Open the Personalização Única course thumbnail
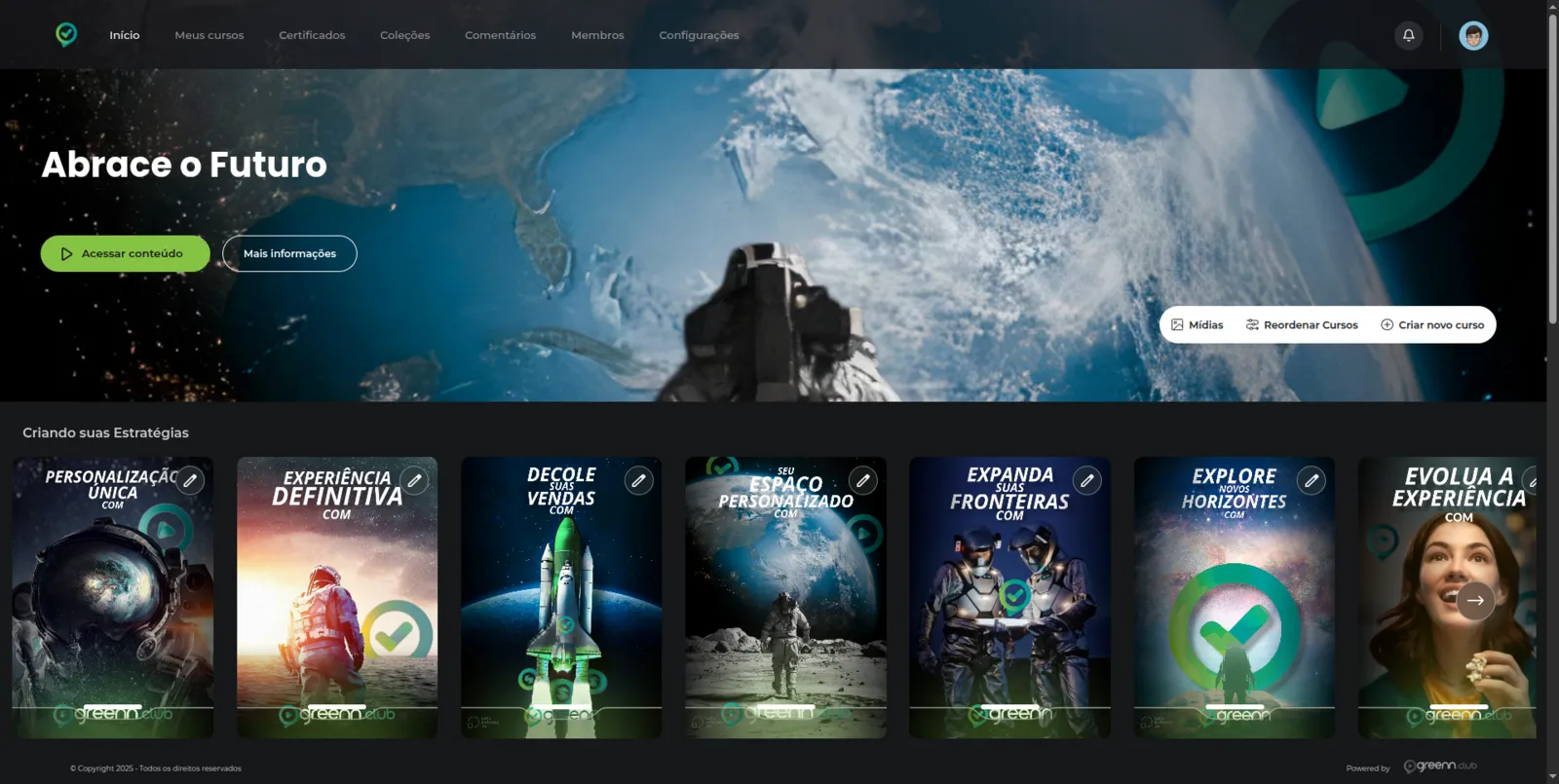 pyautogui.click(x=113, y=597)
